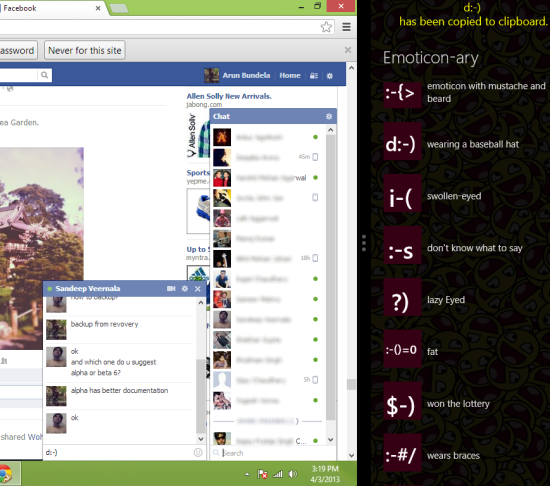
Task: Start video call with Sandeep Veernala
Action: tap(171, 289)
